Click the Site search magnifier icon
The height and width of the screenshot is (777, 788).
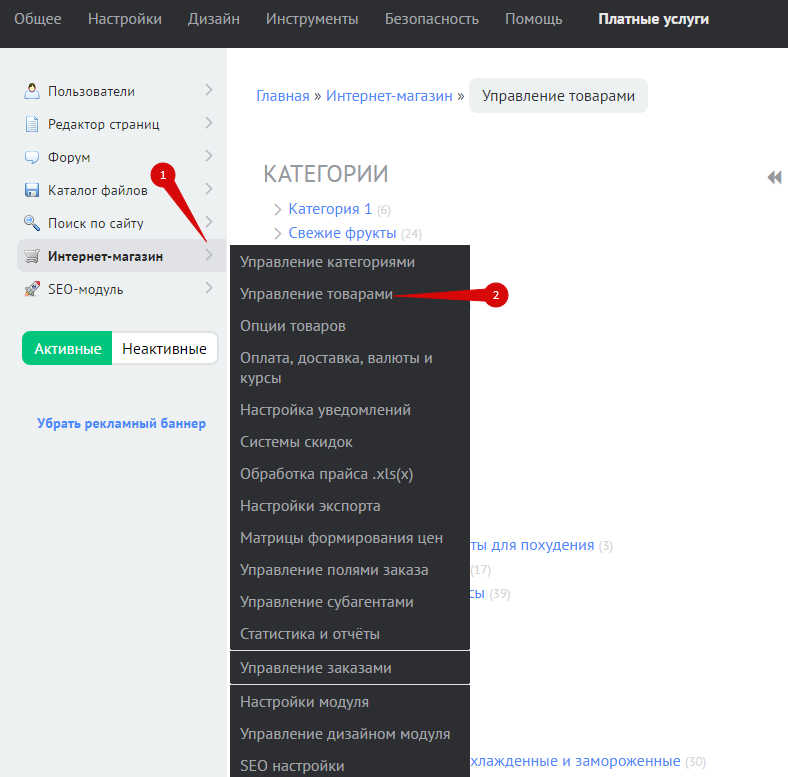[x=32, y=223]
